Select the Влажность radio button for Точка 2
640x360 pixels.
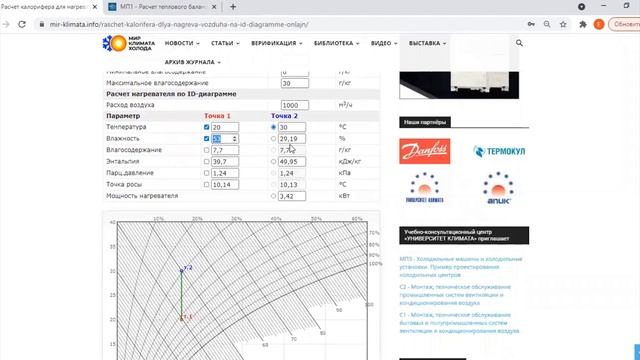click(273, 139)
